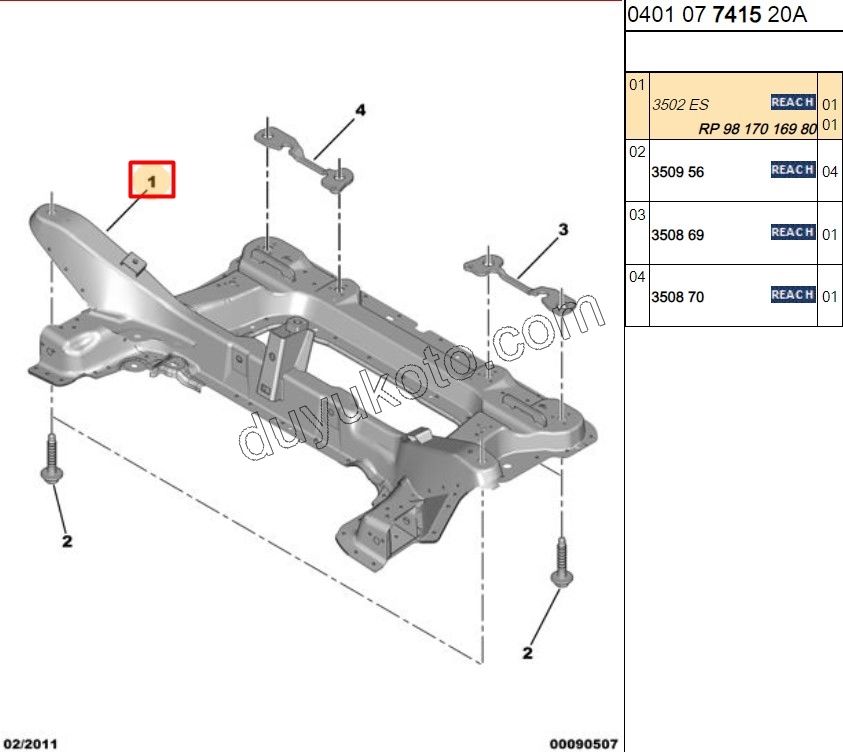Click the REACH badge for 3502 ES

(x=792, y=102)
